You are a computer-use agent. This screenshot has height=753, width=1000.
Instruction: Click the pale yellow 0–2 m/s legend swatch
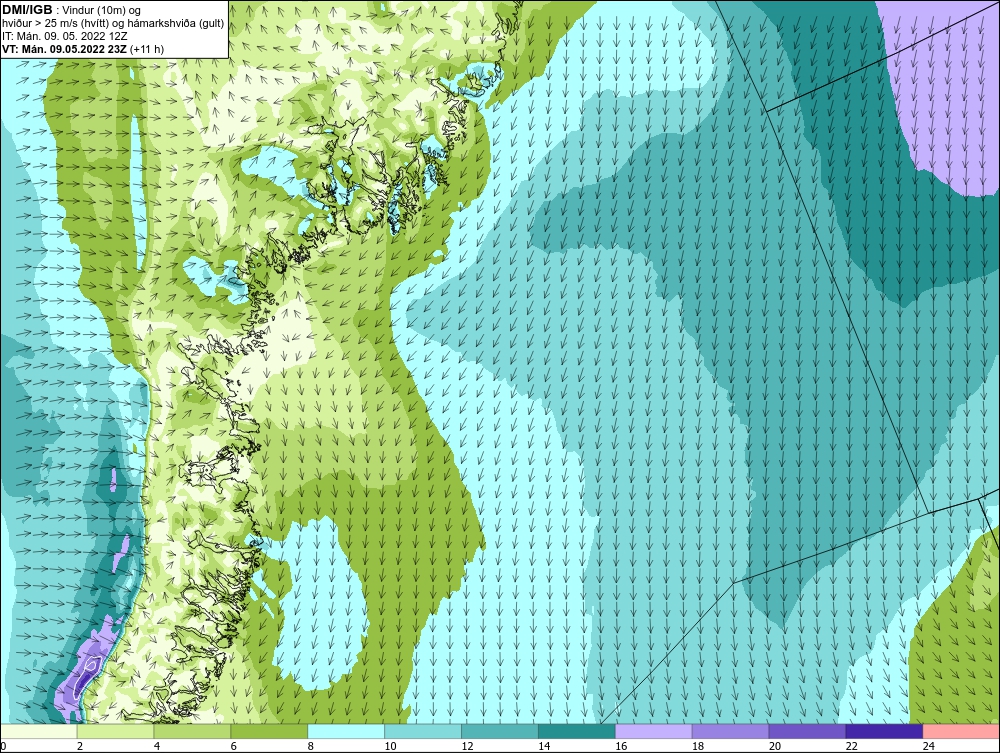point(38,731)
